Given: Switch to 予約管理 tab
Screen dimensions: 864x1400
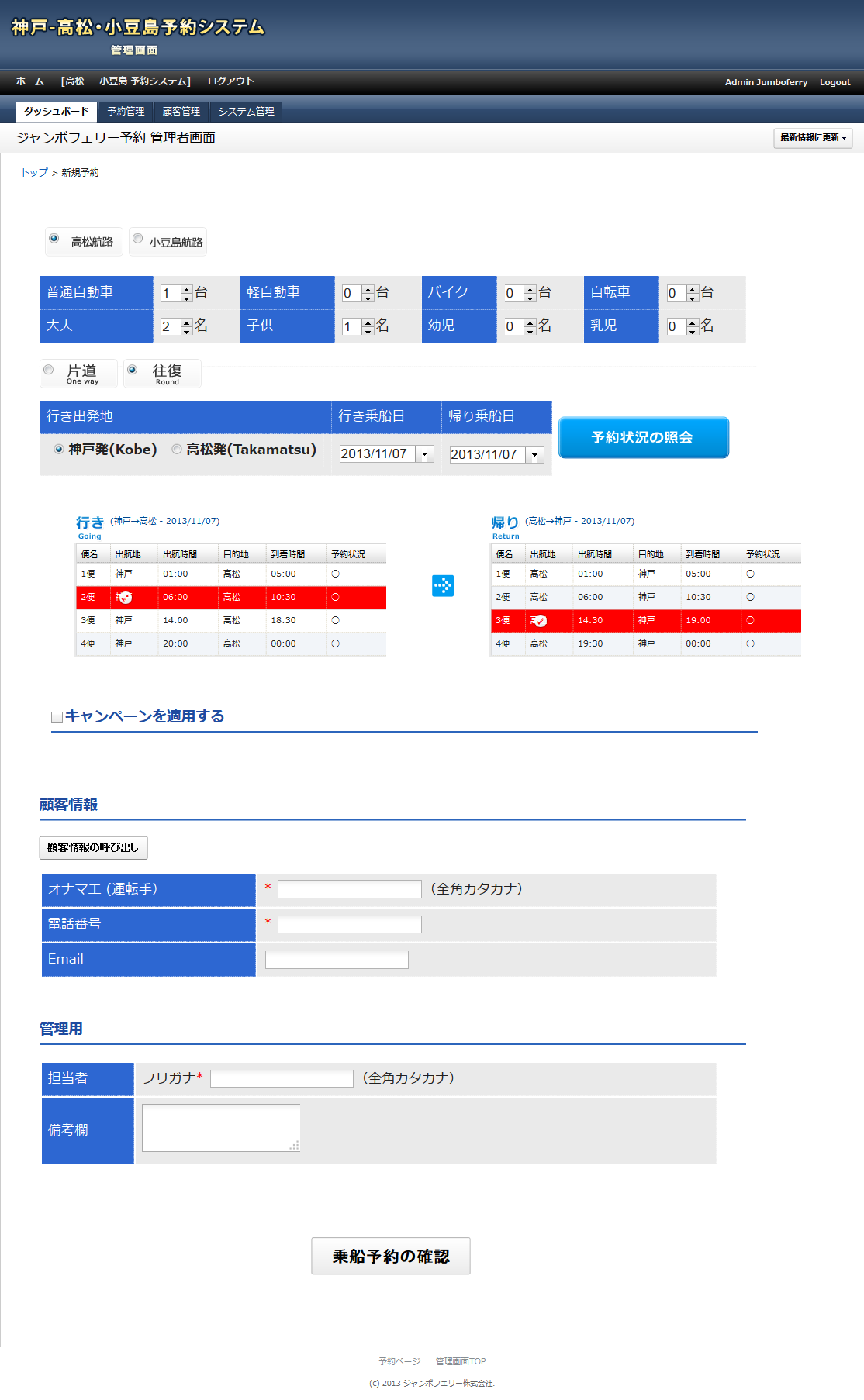Looking at the screenshot, I should pos(126,112).
